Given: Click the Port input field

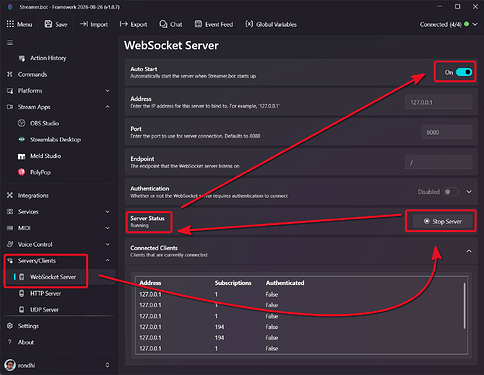Looking at the screenshot, I should (447, 132).
